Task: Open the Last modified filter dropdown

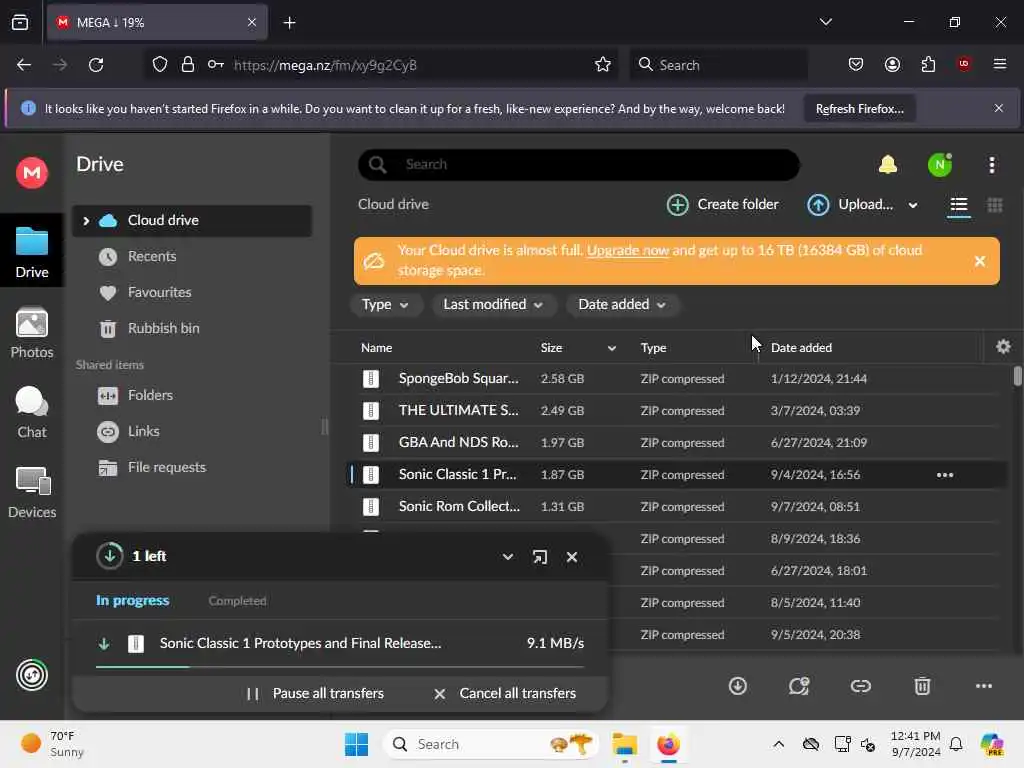Action: point(493,305)
